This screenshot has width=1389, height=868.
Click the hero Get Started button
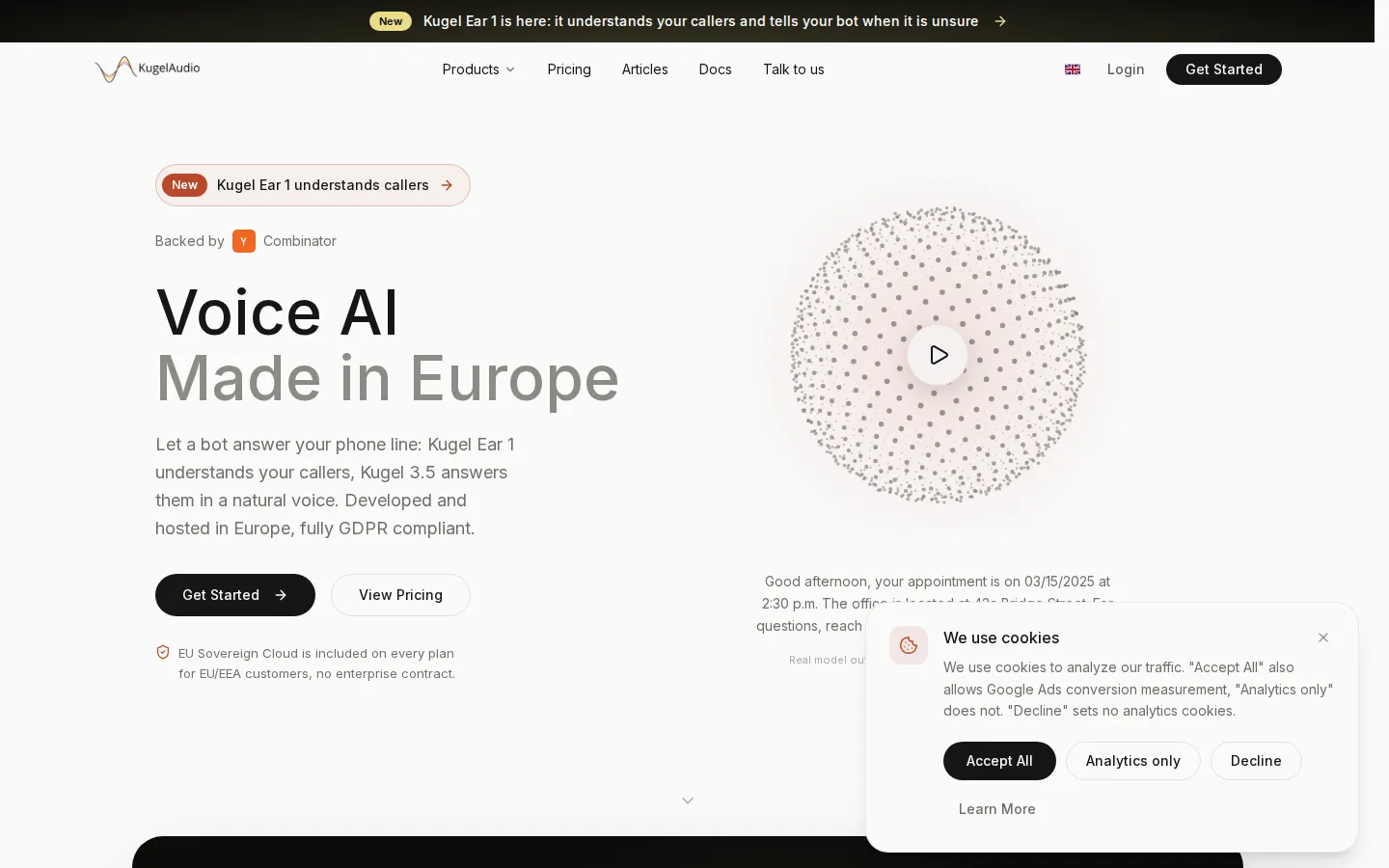[x=235, y=595]
